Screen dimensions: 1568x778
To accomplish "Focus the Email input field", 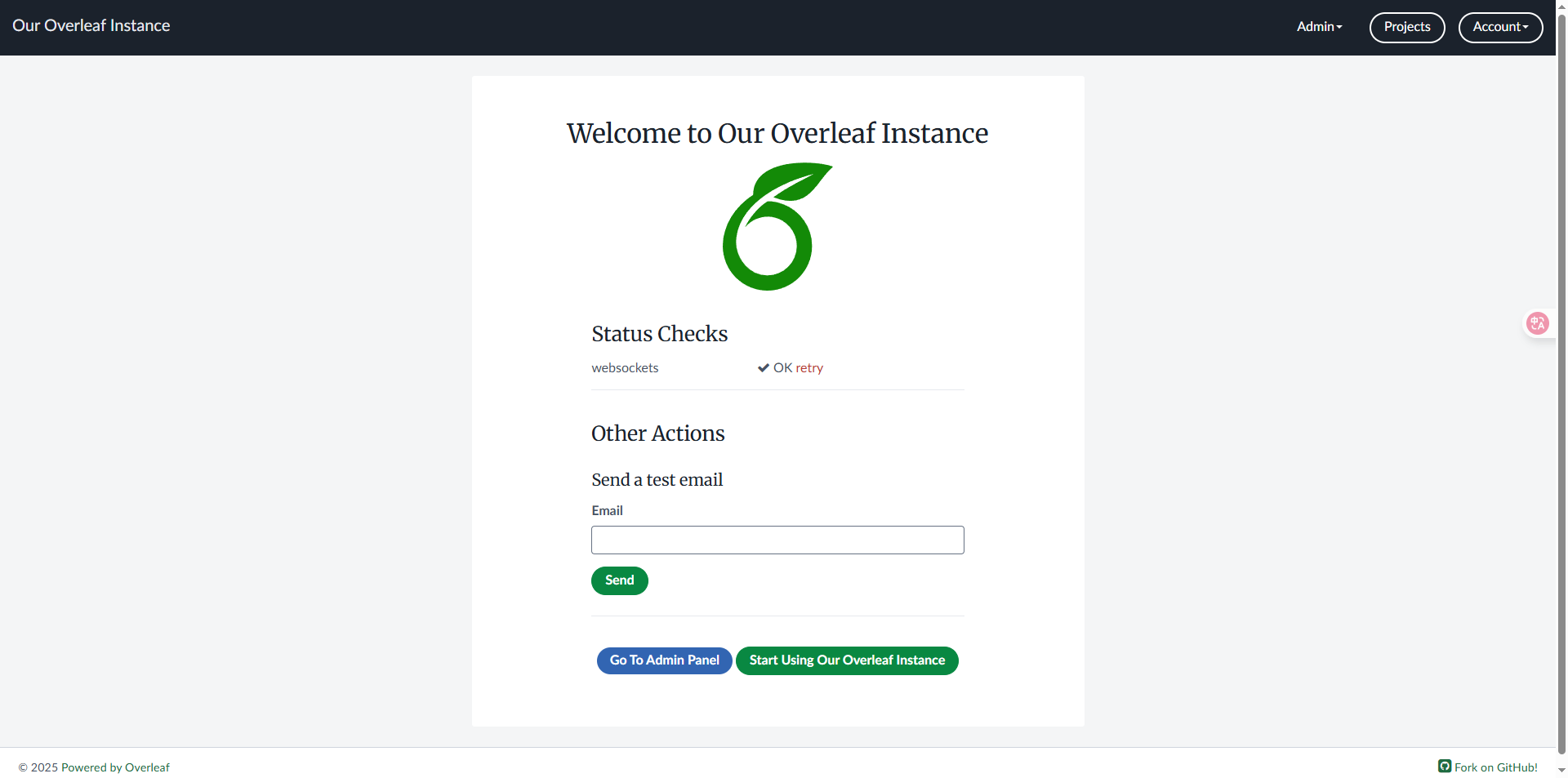I will (x=777, y=540).
